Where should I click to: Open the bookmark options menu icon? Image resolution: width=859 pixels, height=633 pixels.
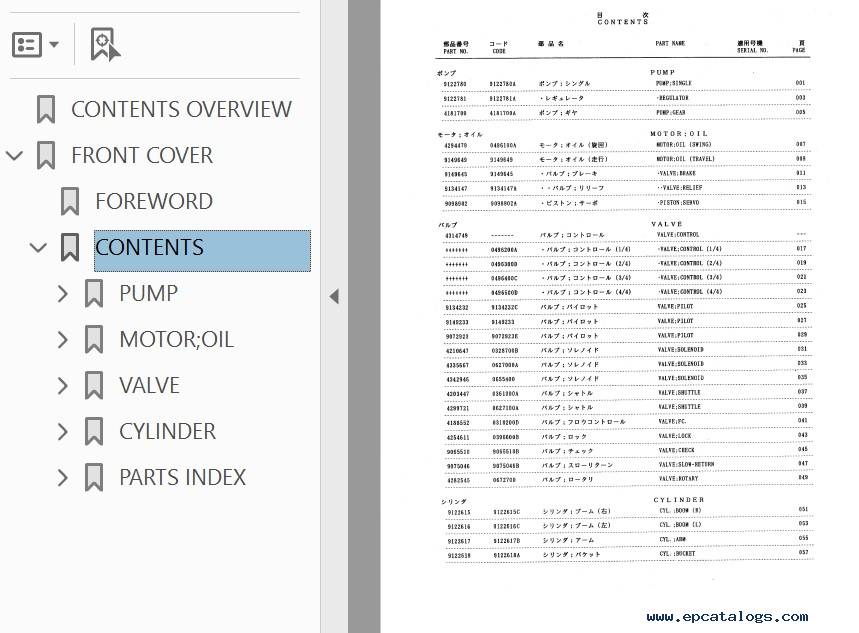click(26, 44)
